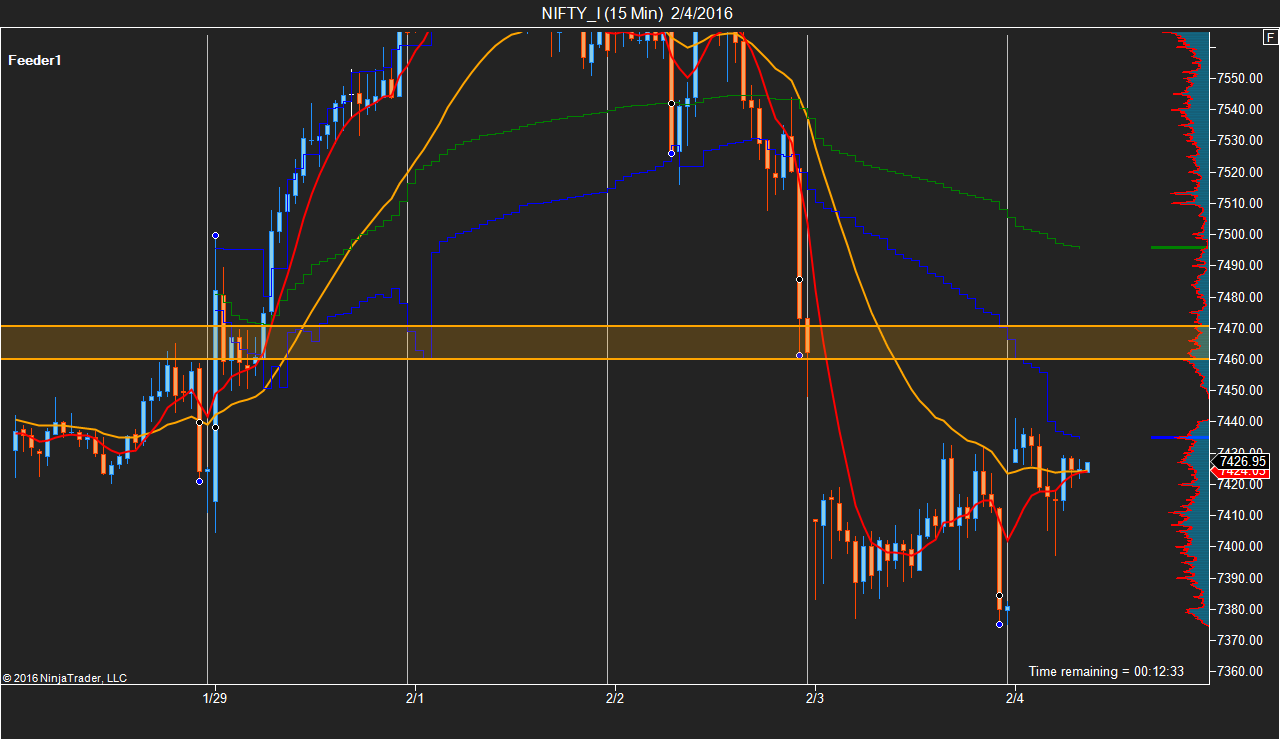Image resolution: width=1280 pixels, height=740 pixels.
Task: Click the green level marker near 7496 on volume profile
Action: coord(1179,247)
